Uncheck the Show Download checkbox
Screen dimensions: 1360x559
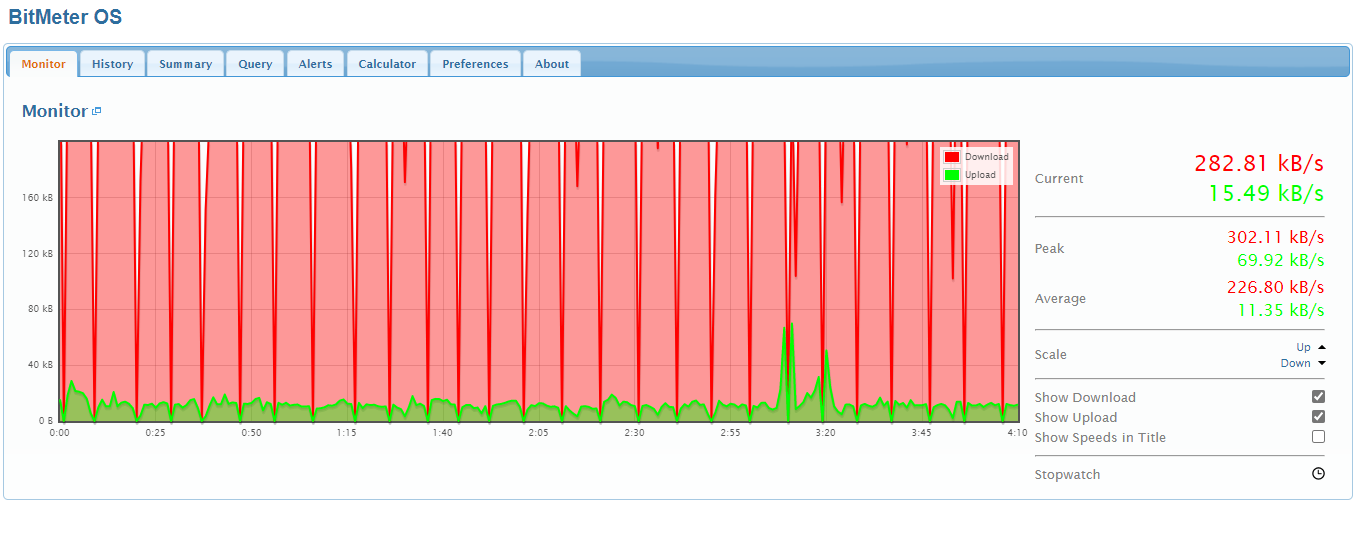coord(1318,397)
